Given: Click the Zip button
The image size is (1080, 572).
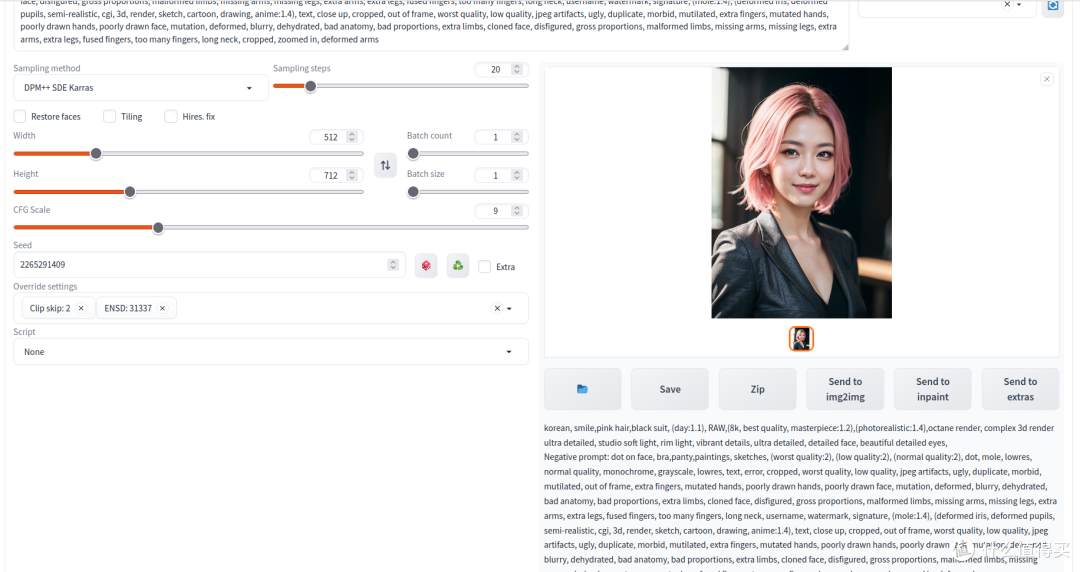Looking at the screenshot, I should [758, 389].
